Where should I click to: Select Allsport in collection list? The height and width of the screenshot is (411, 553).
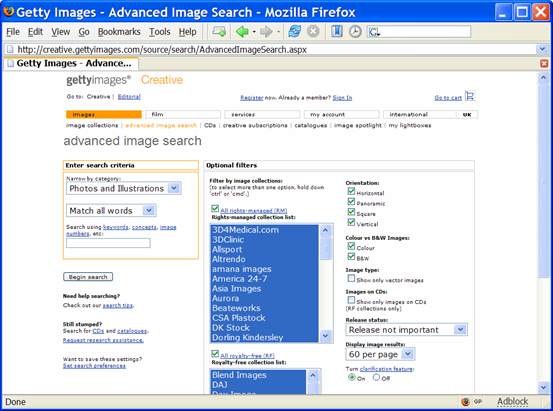(264, 249)
